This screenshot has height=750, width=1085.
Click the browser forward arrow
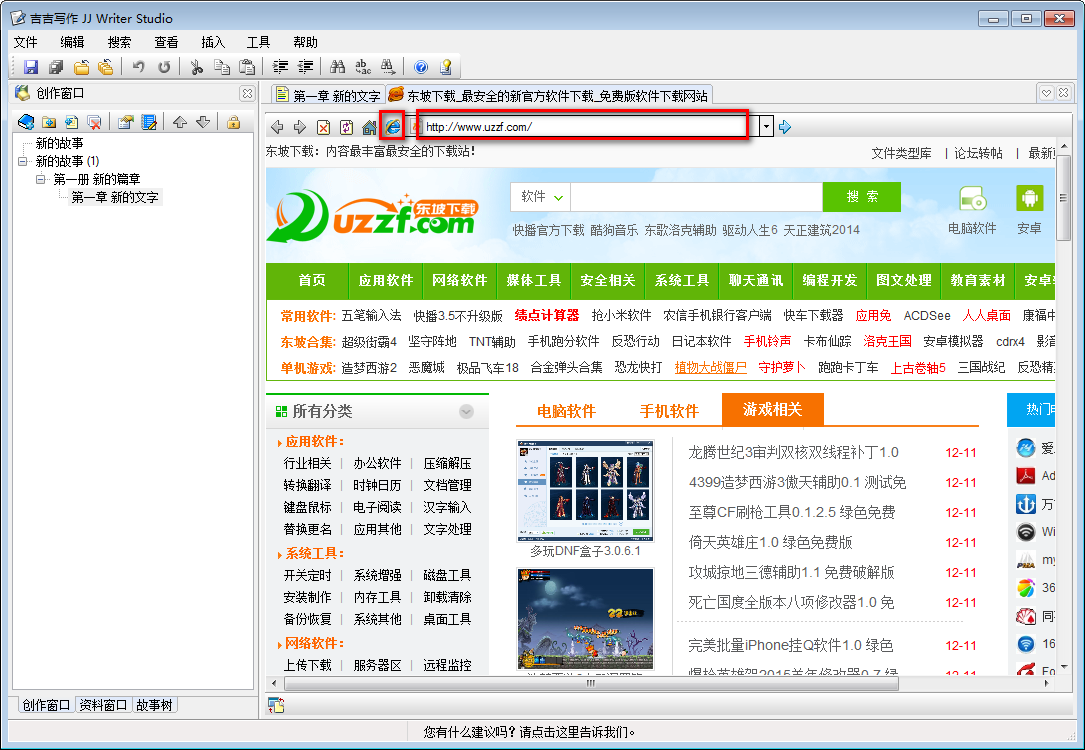point(300,127)
